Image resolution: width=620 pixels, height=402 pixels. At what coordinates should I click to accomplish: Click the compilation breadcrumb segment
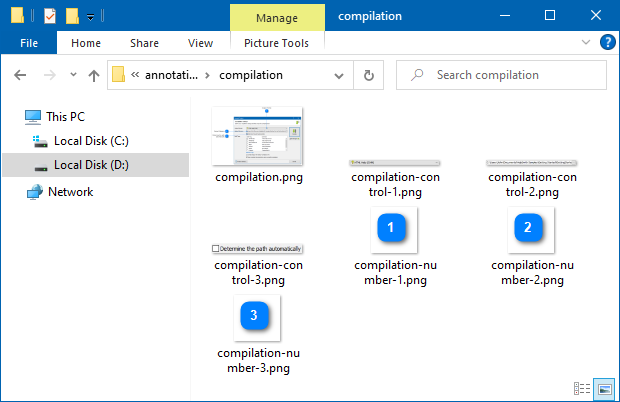[x=251, y=75]
